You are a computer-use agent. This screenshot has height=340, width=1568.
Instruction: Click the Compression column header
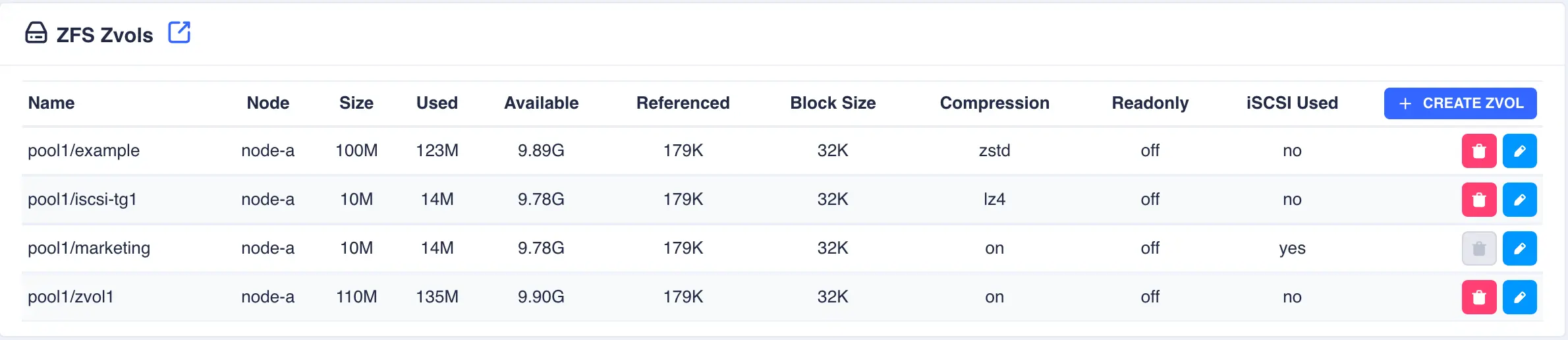(x=994, y=103)
